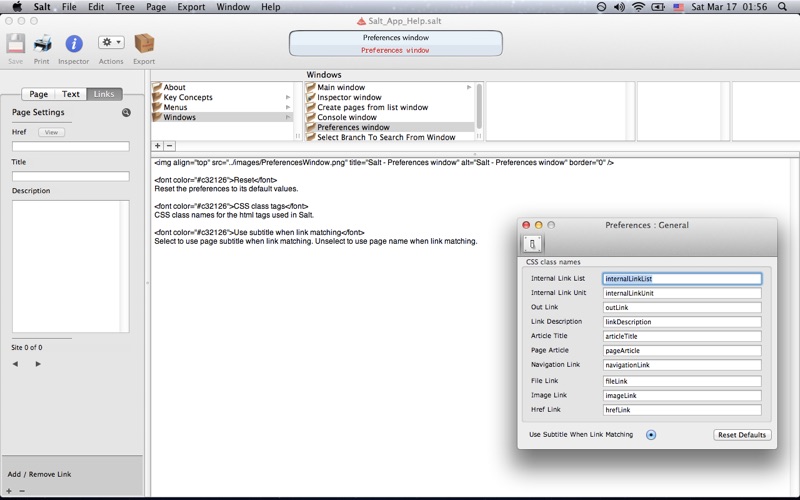Click the minus button under the tree browser
The width and height of the screenshot is (800, 500).
(x=169, y=146)
